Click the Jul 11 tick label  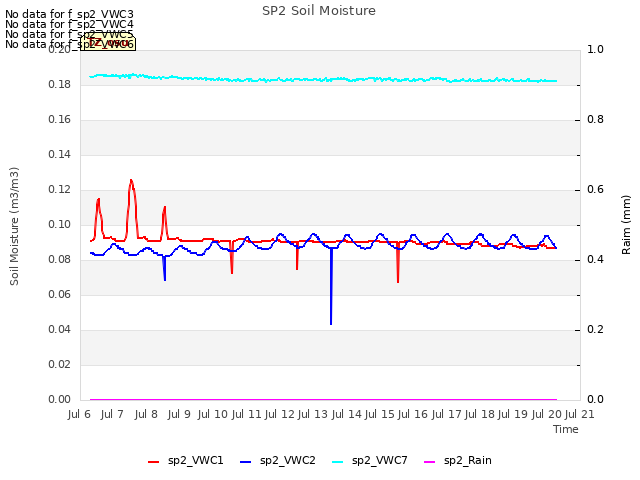(246, 414)
